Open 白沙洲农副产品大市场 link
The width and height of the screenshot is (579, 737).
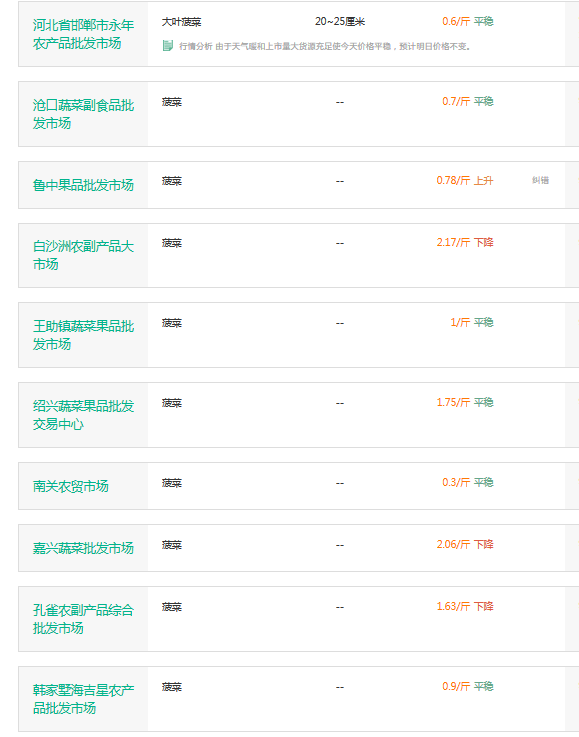click(x=83, y=255)
